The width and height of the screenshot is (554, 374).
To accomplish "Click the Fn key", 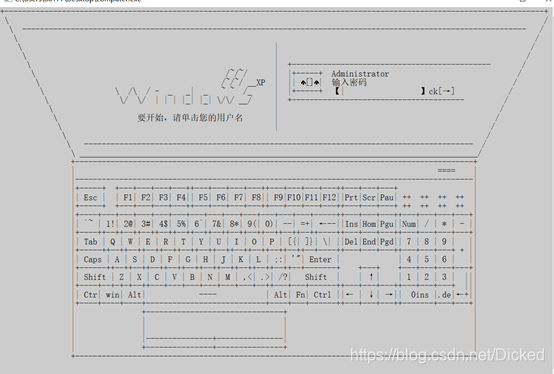I will [300, 295].
